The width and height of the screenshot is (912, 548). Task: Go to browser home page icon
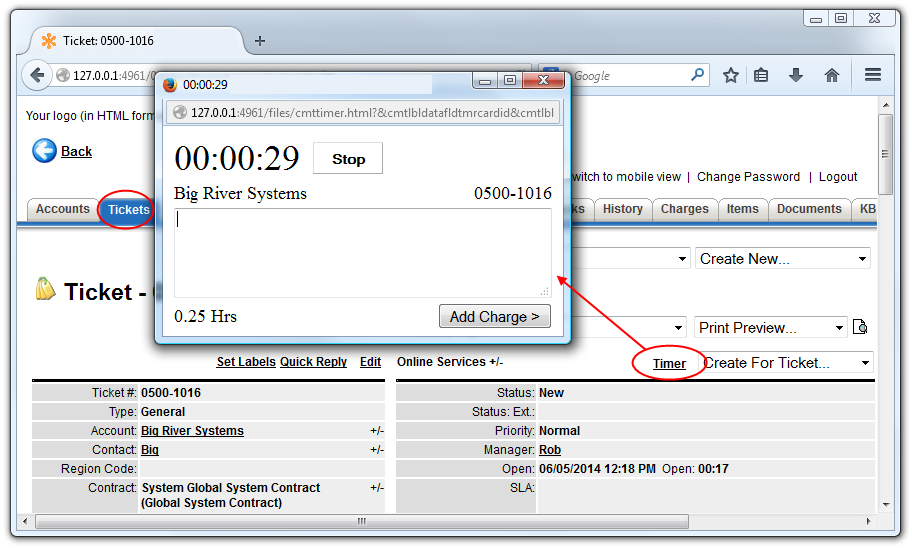click(x=831, y=75)
